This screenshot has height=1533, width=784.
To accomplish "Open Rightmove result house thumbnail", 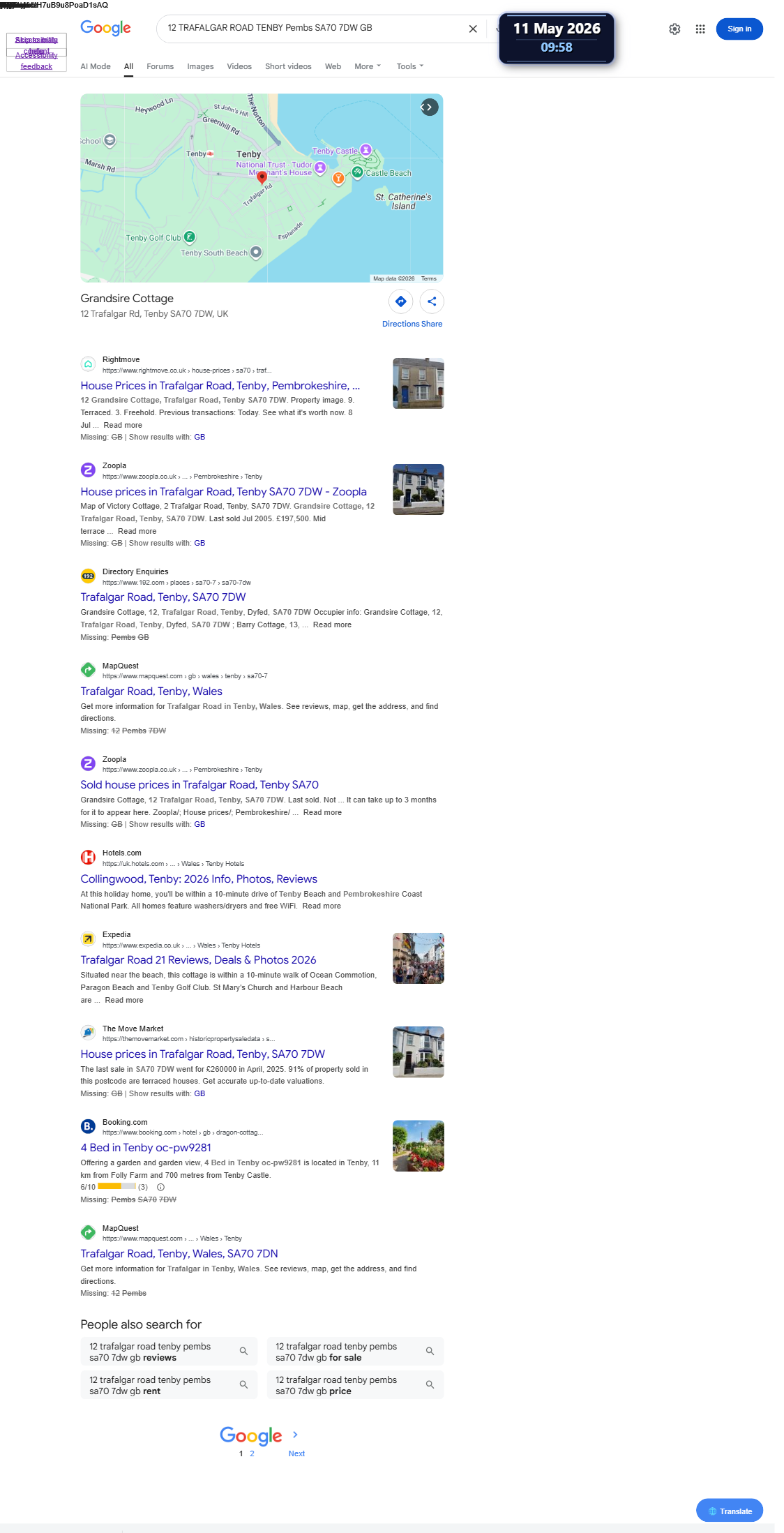I will point(419,383).
